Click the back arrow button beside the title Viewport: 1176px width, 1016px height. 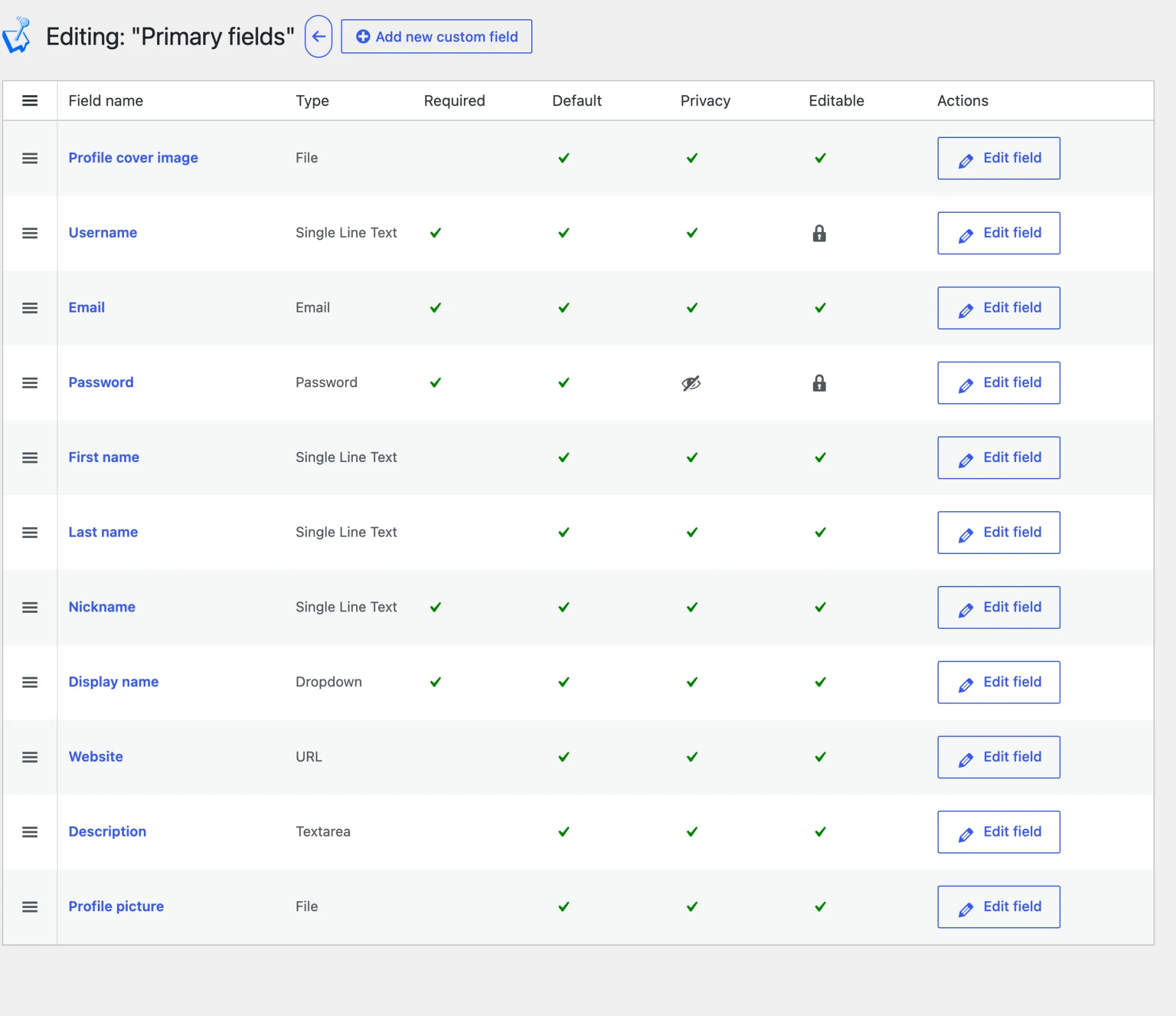tap(318, 36)
